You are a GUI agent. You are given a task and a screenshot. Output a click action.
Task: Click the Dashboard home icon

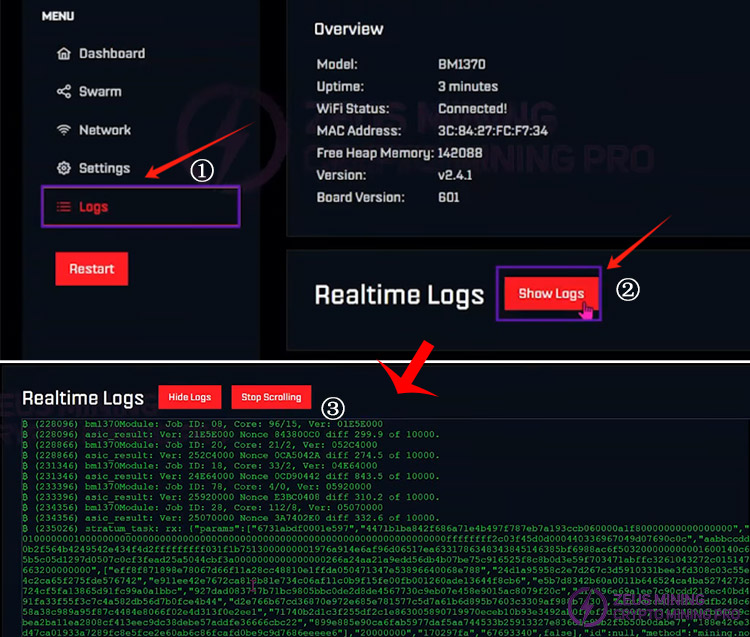[x=64, y=54]
